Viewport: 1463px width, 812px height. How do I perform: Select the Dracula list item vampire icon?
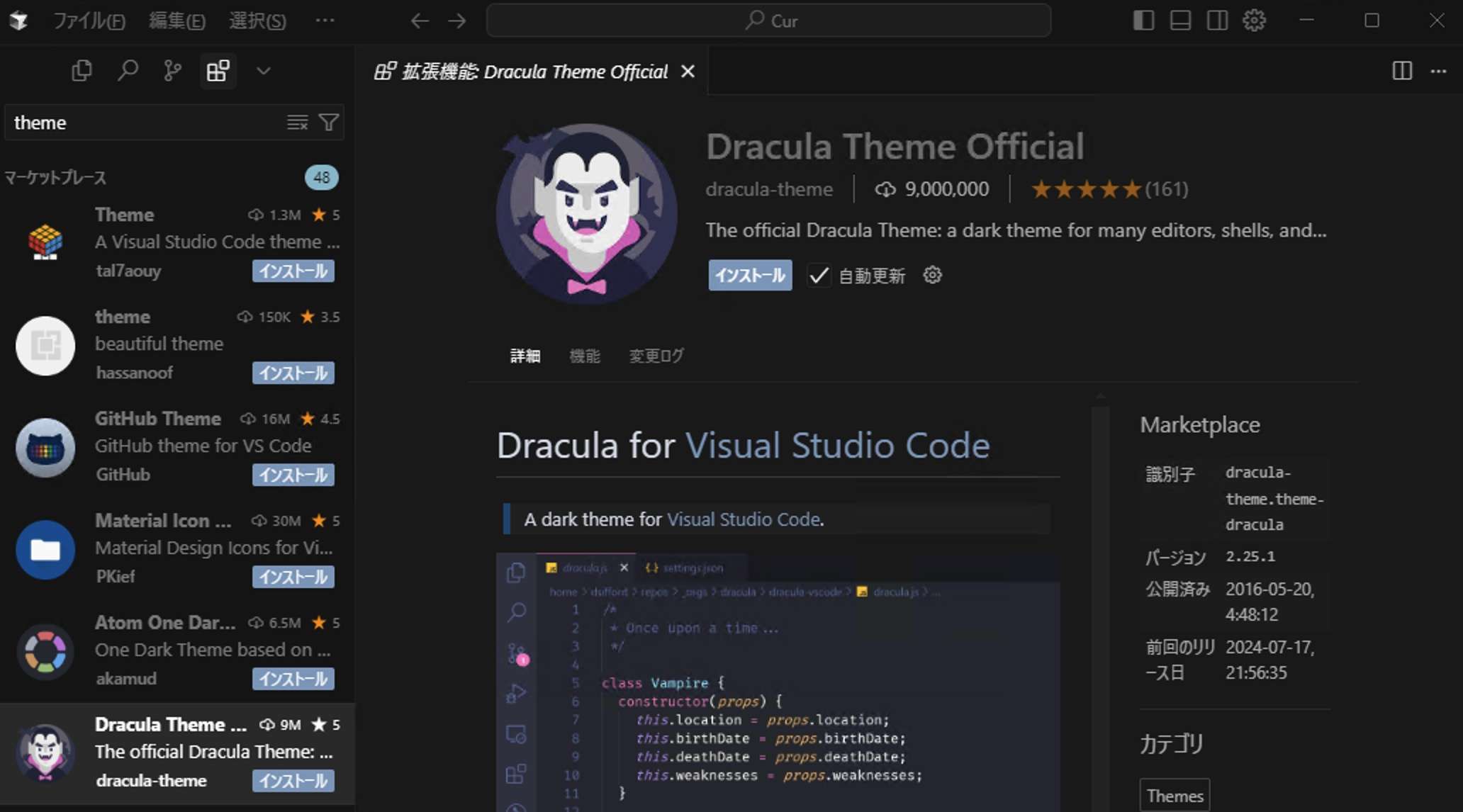[45, 752]
